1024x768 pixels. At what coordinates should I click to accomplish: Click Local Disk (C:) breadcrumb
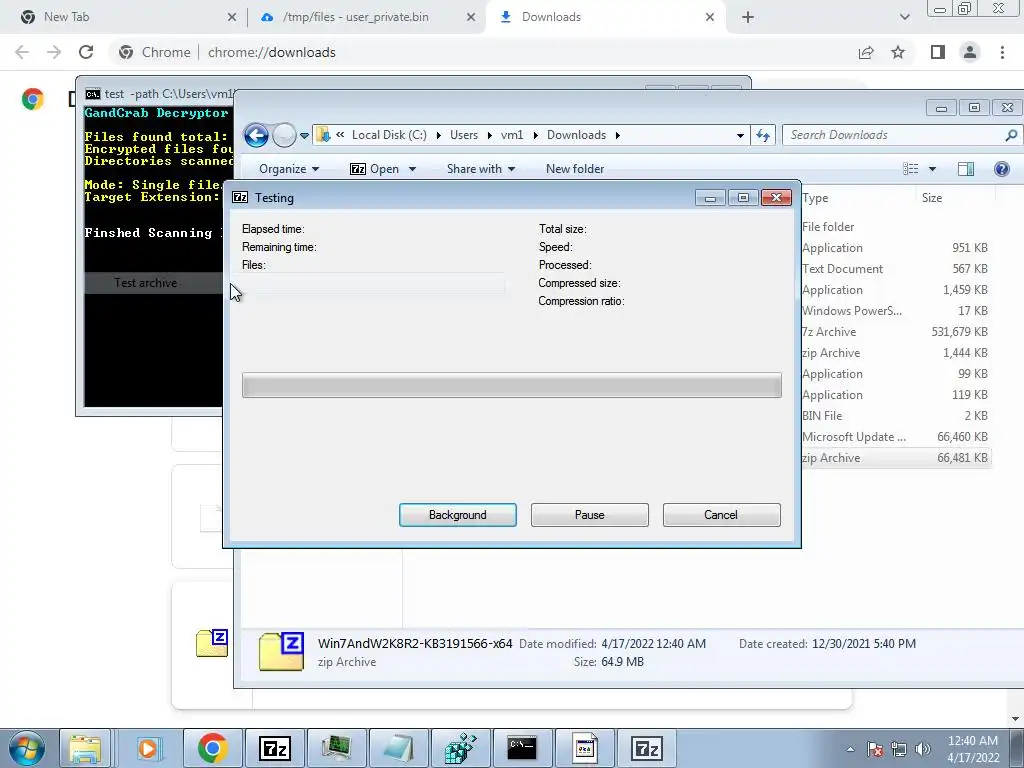pyautogui.click(x=389, y=135)
